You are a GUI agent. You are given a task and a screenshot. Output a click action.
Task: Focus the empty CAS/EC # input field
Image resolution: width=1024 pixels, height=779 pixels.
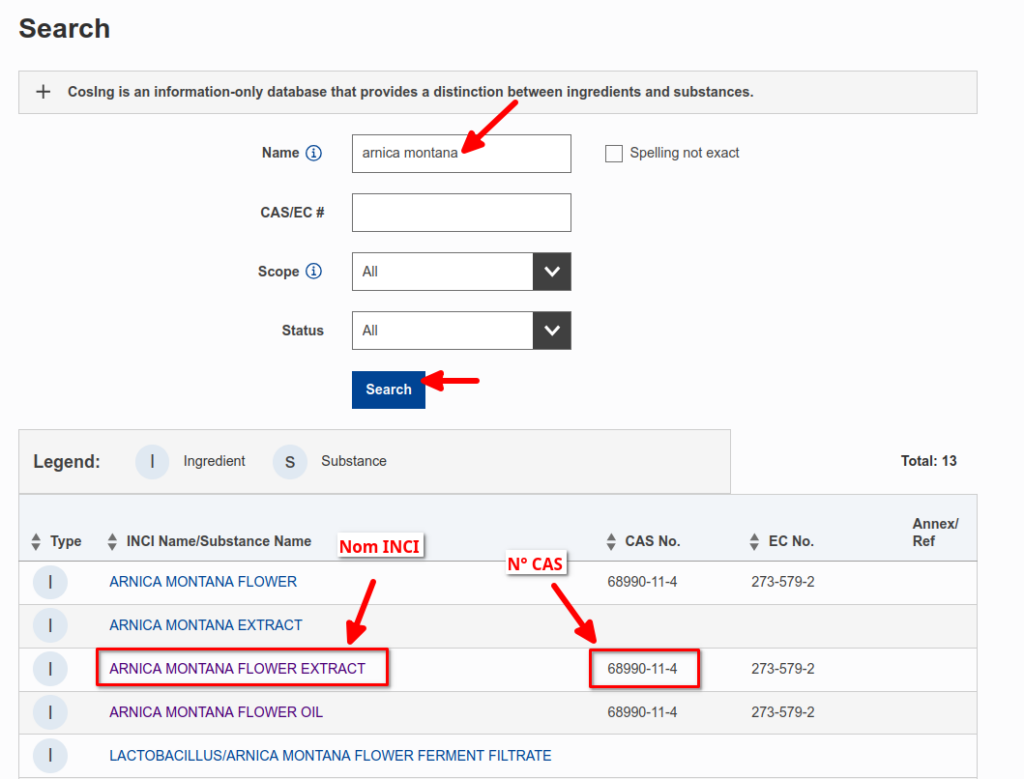(461, 213)
